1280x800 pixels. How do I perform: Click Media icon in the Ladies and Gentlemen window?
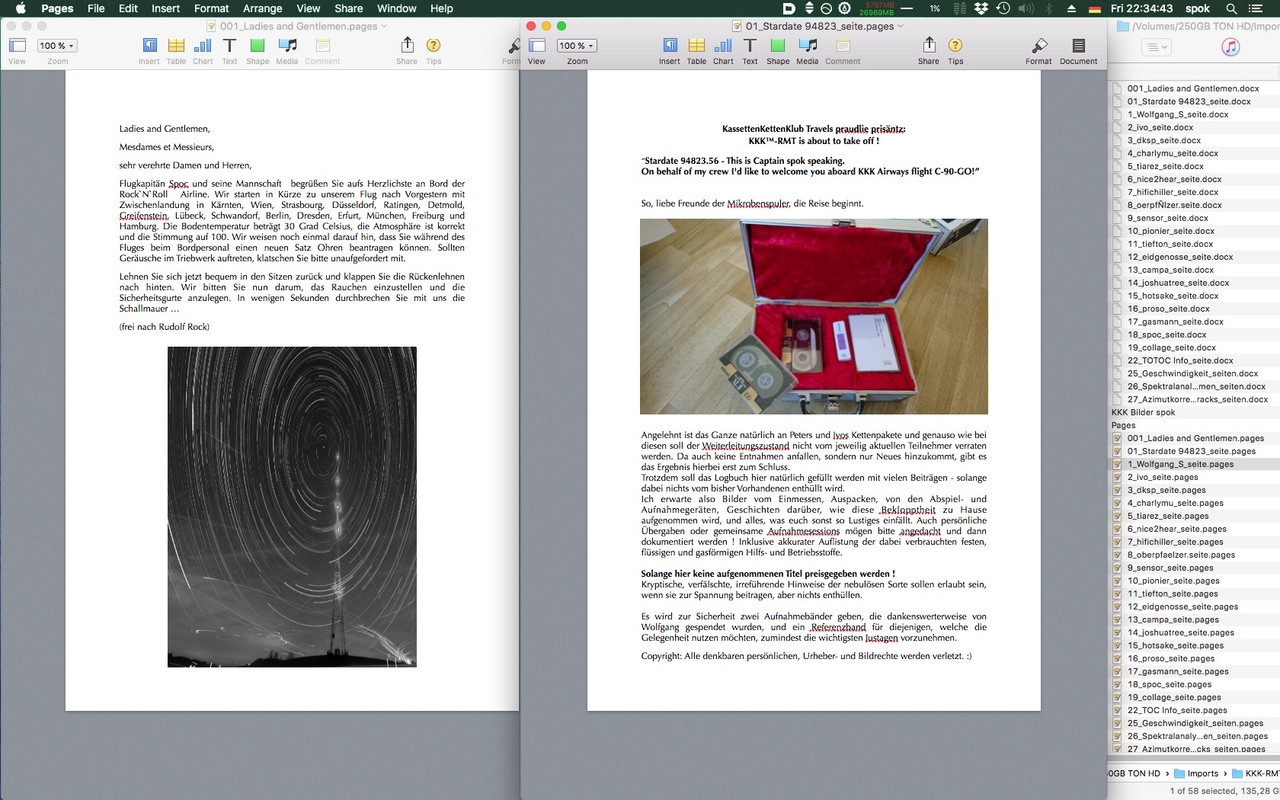click(287, 46)
